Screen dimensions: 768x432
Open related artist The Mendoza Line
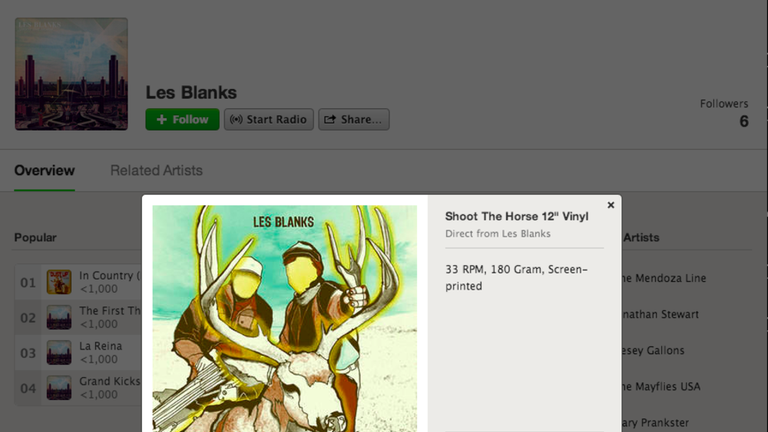(664, 278)
